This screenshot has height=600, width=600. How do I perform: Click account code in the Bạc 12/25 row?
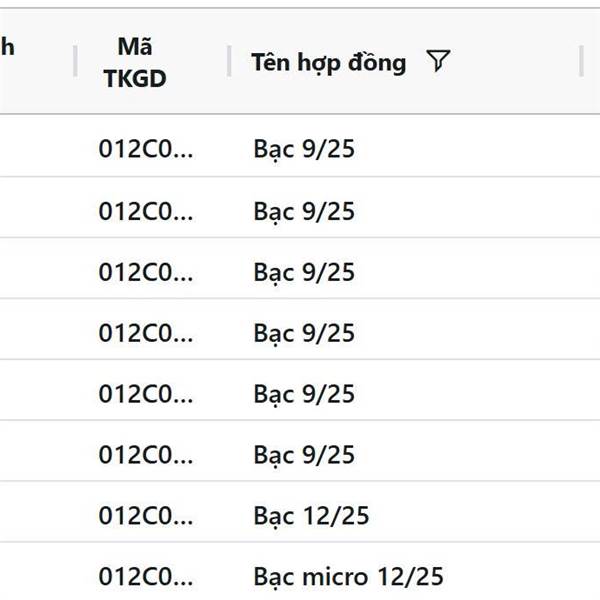(146, 515)
